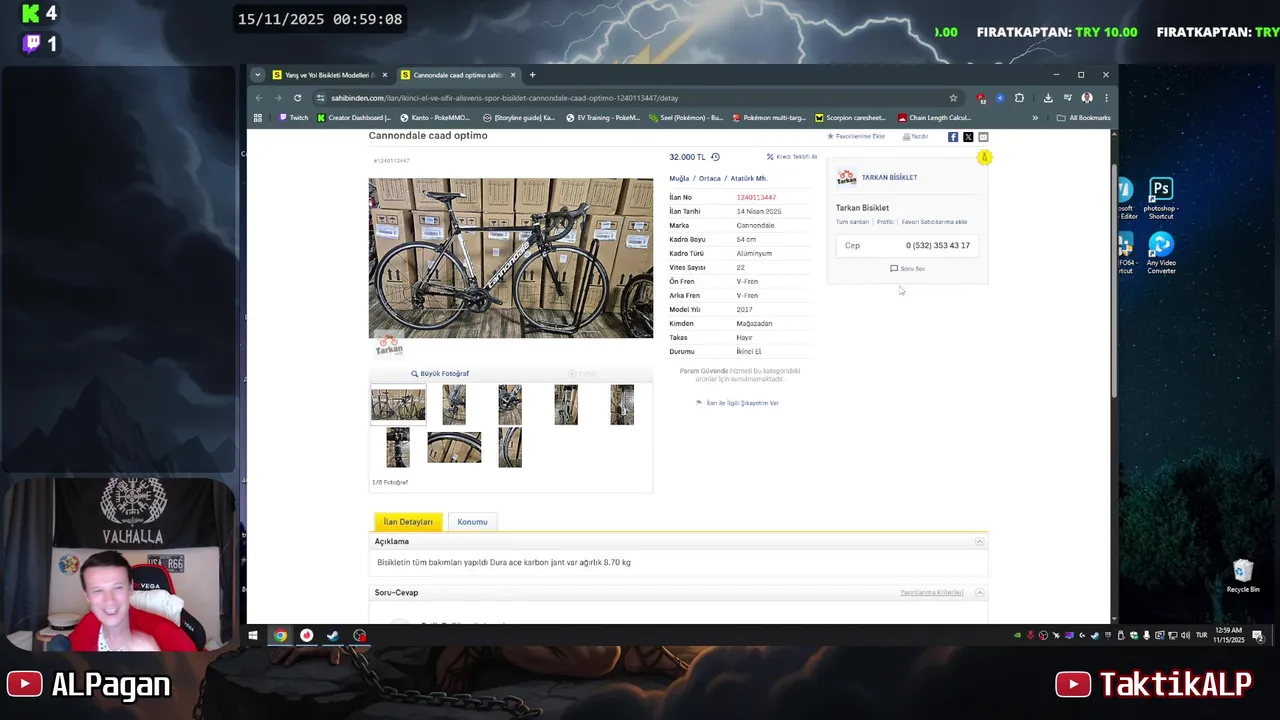Click the Ortaca breadcrumb link
1280x720 pixels.
pos(710,179)
